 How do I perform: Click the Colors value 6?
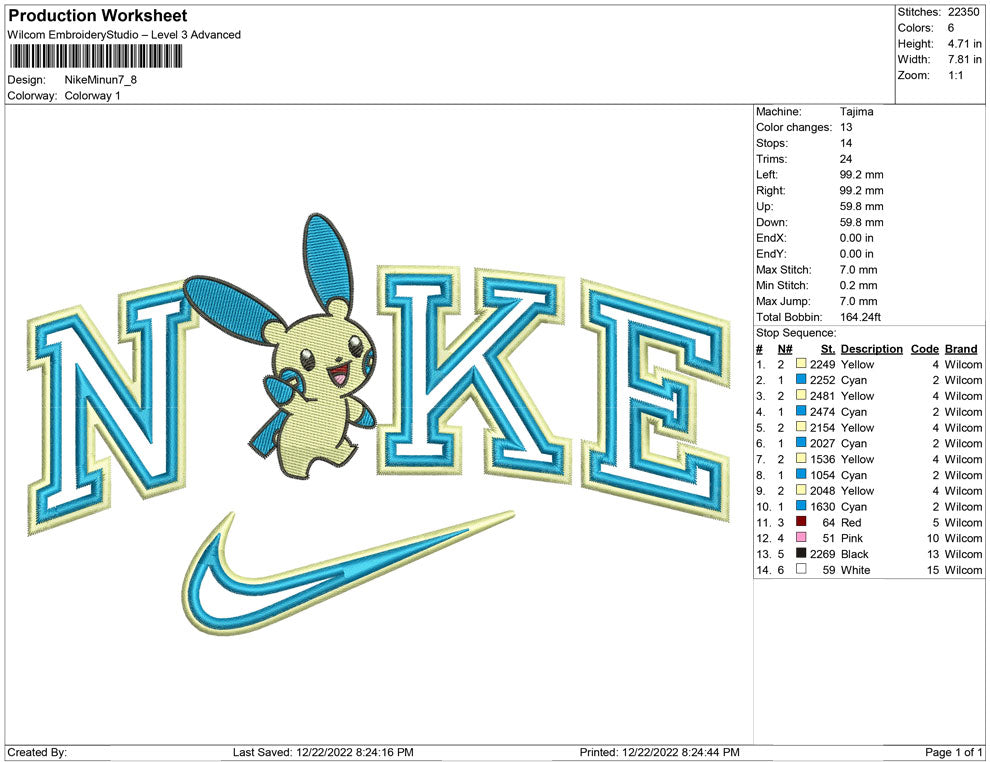(951, 28)
